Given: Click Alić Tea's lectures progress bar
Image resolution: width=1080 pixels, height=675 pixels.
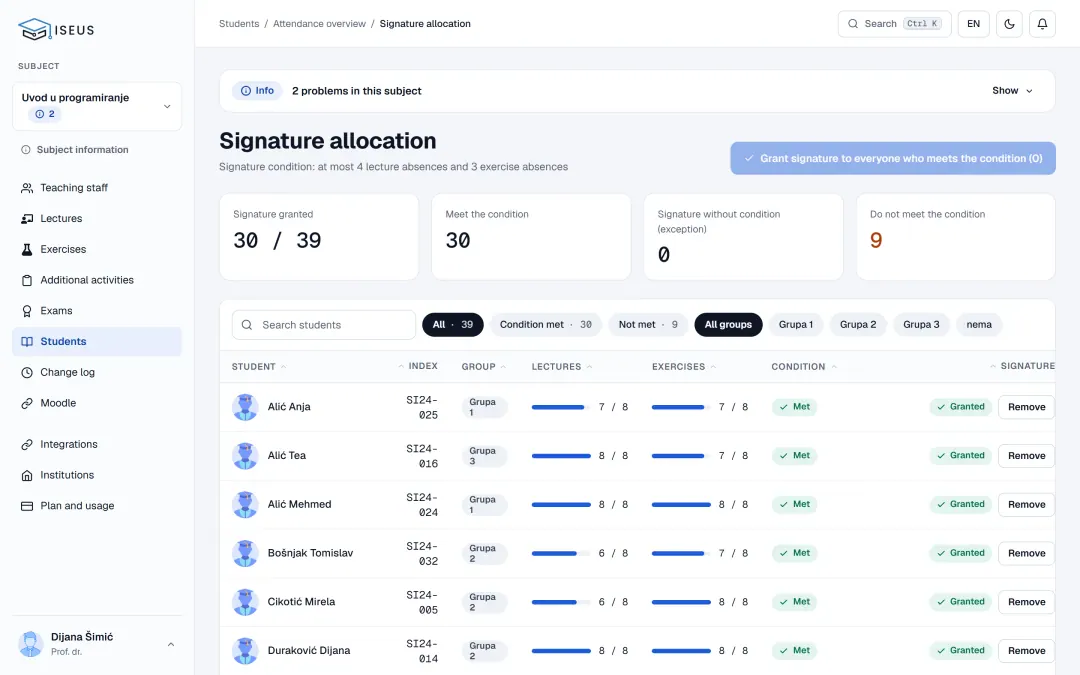Looking at the screenshot, I should point(561,456).
